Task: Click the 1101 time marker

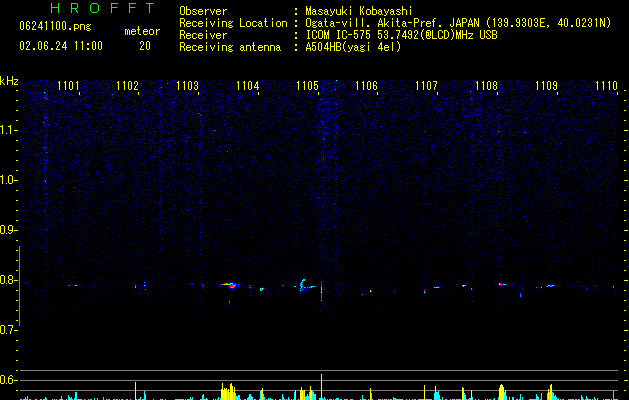Action: point(68,86)
